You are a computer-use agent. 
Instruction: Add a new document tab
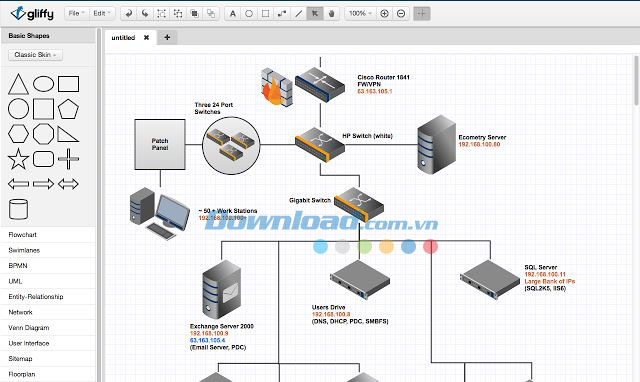167,38
